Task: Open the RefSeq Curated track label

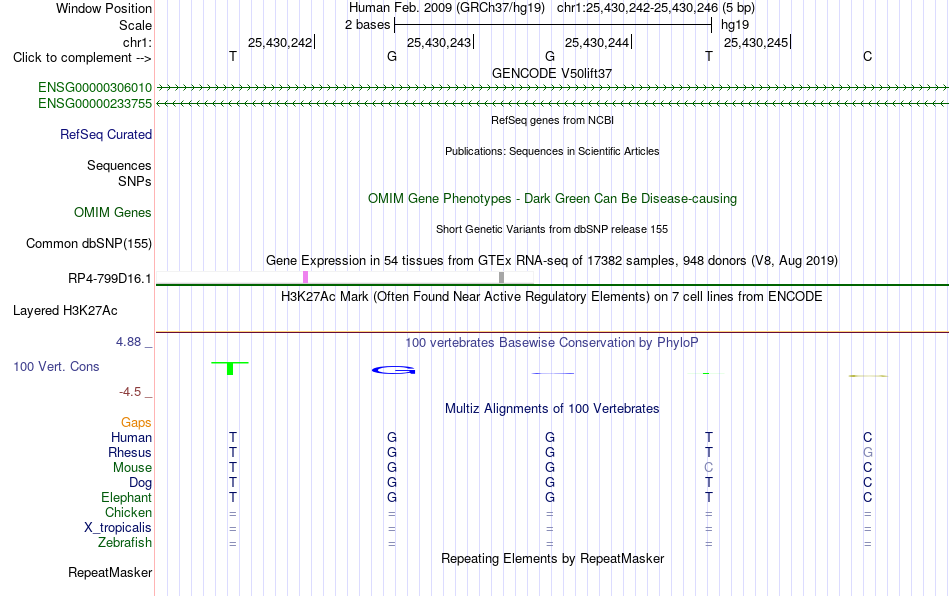Action: 106,134
